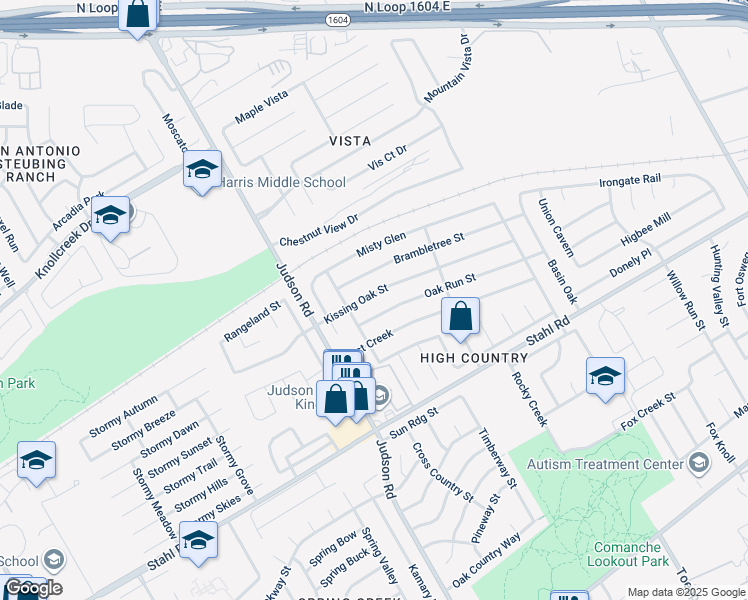Click the Maple Vista street label
The width and height of the screenshot is (748, 600).
pos(261,107)
